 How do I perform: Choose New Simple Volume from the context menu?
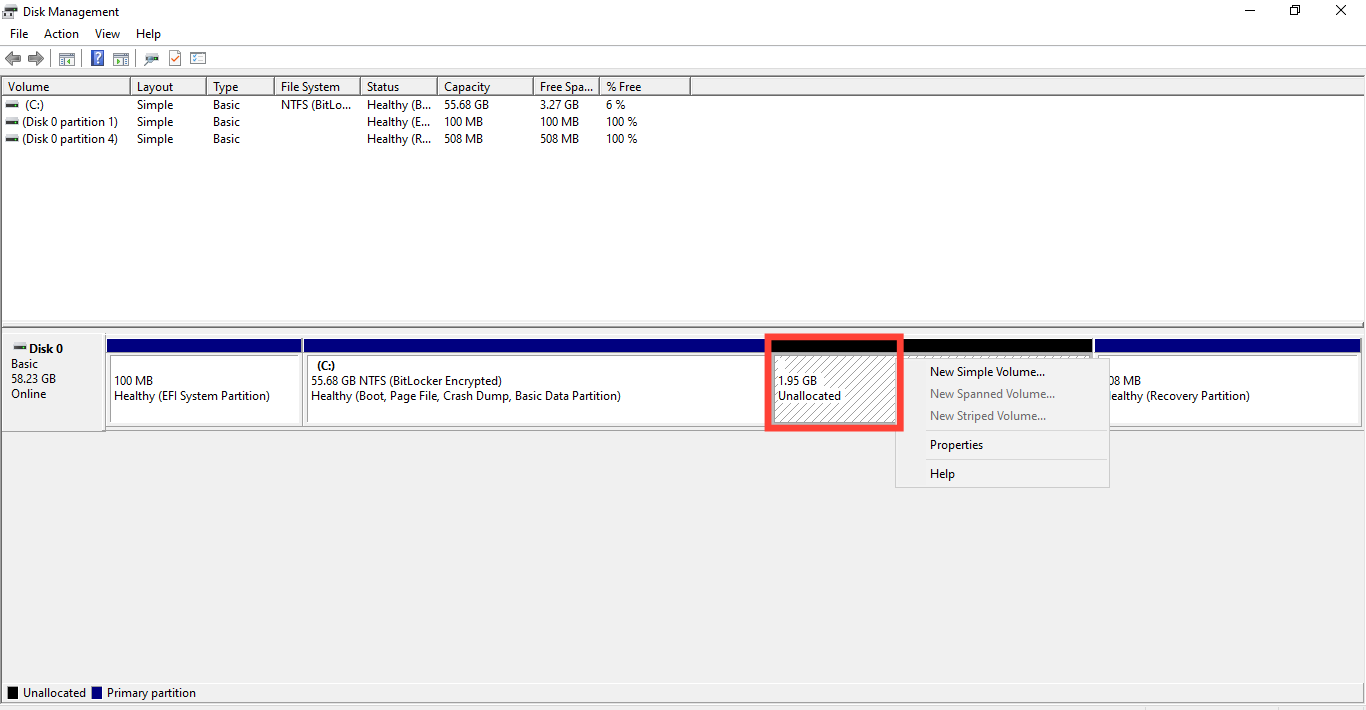[986, 371]
